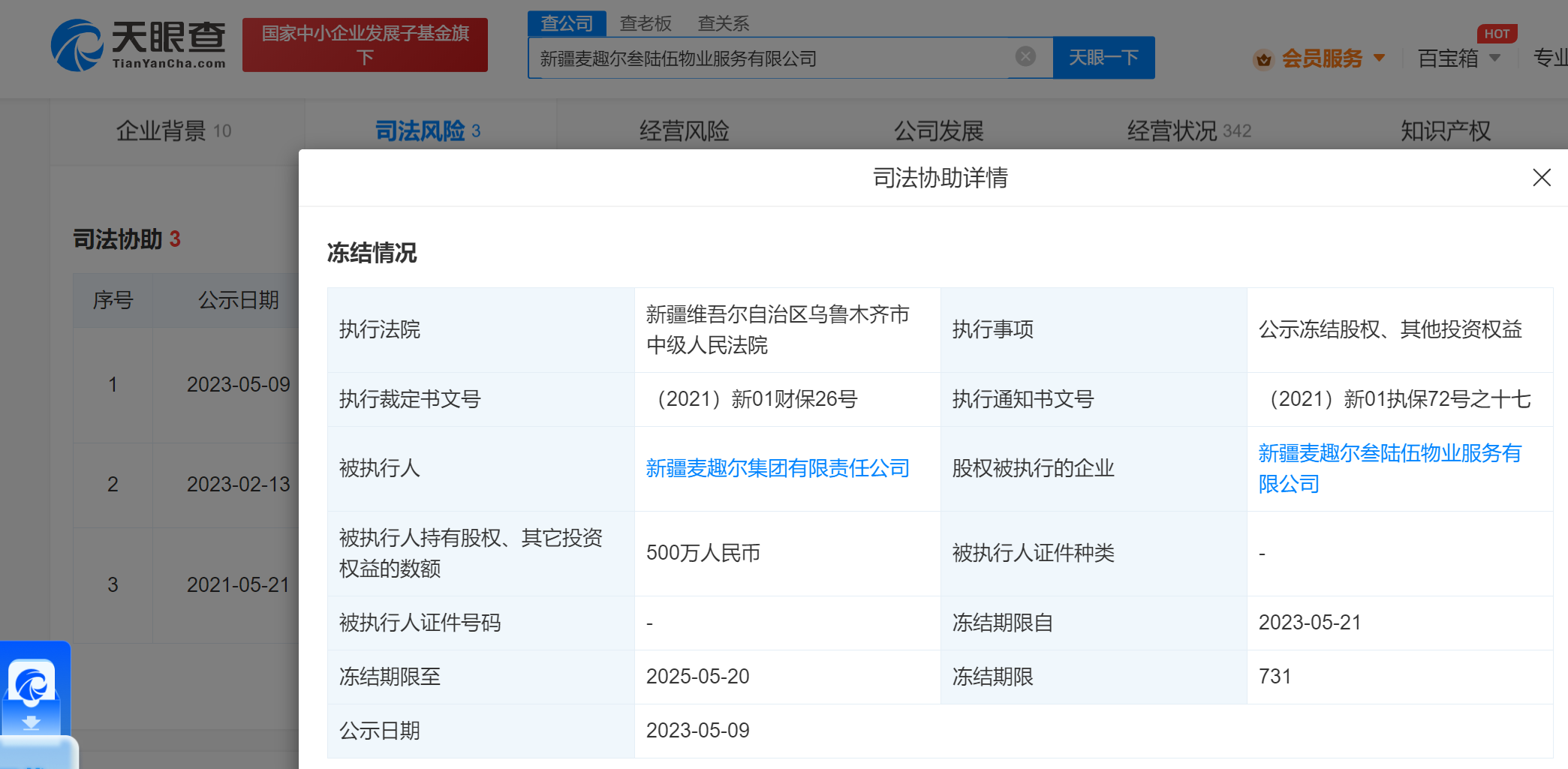The height and width of the screenshot is (769, 1568).
Task: Select the 查公司 search tab
Action: click(x=567, y=23)
